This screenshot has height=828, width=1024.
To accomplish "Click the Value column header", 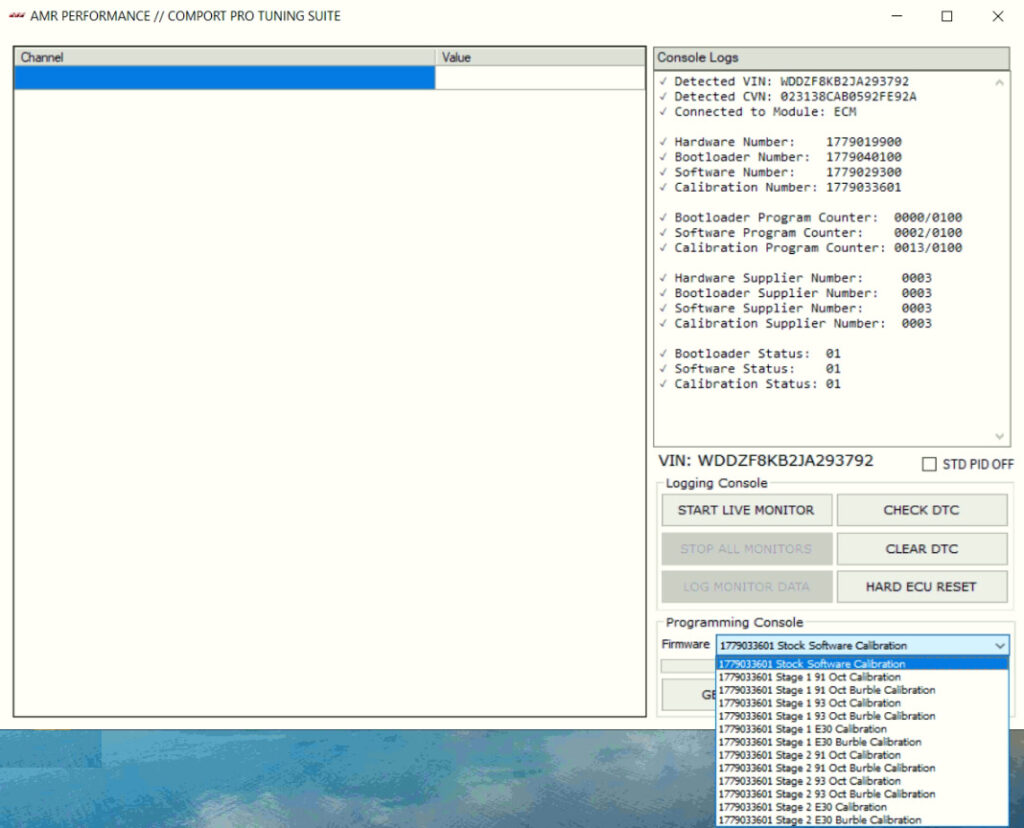I will pos(540,58).
